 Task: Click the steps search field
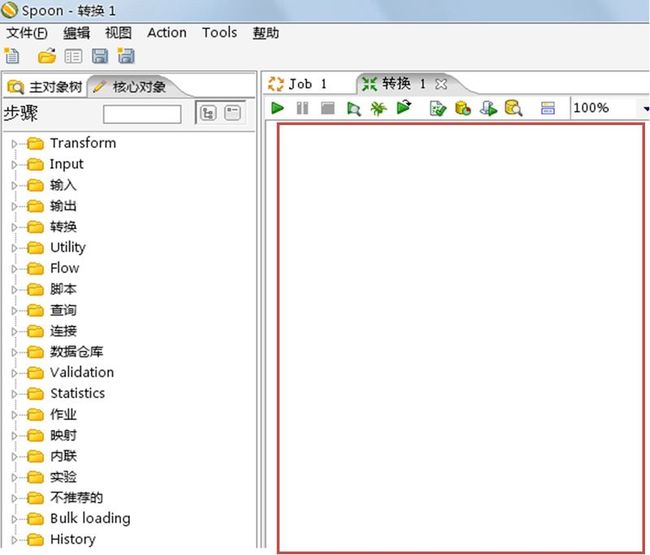(x=142, y=114)
